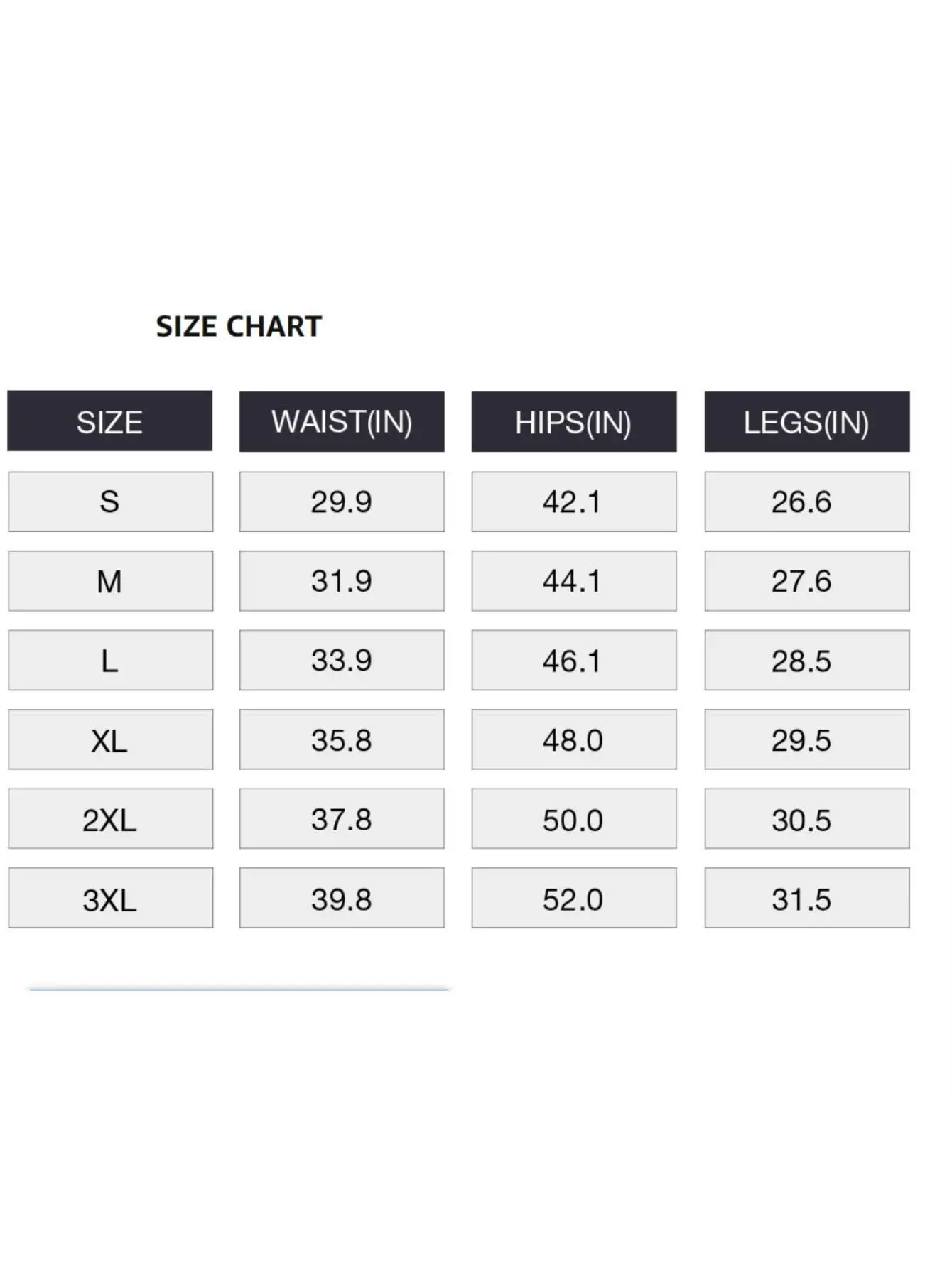This screenshot has height=1268, width=952.
Task: Click the 31.5 legs cell
Action: (806, 899)
